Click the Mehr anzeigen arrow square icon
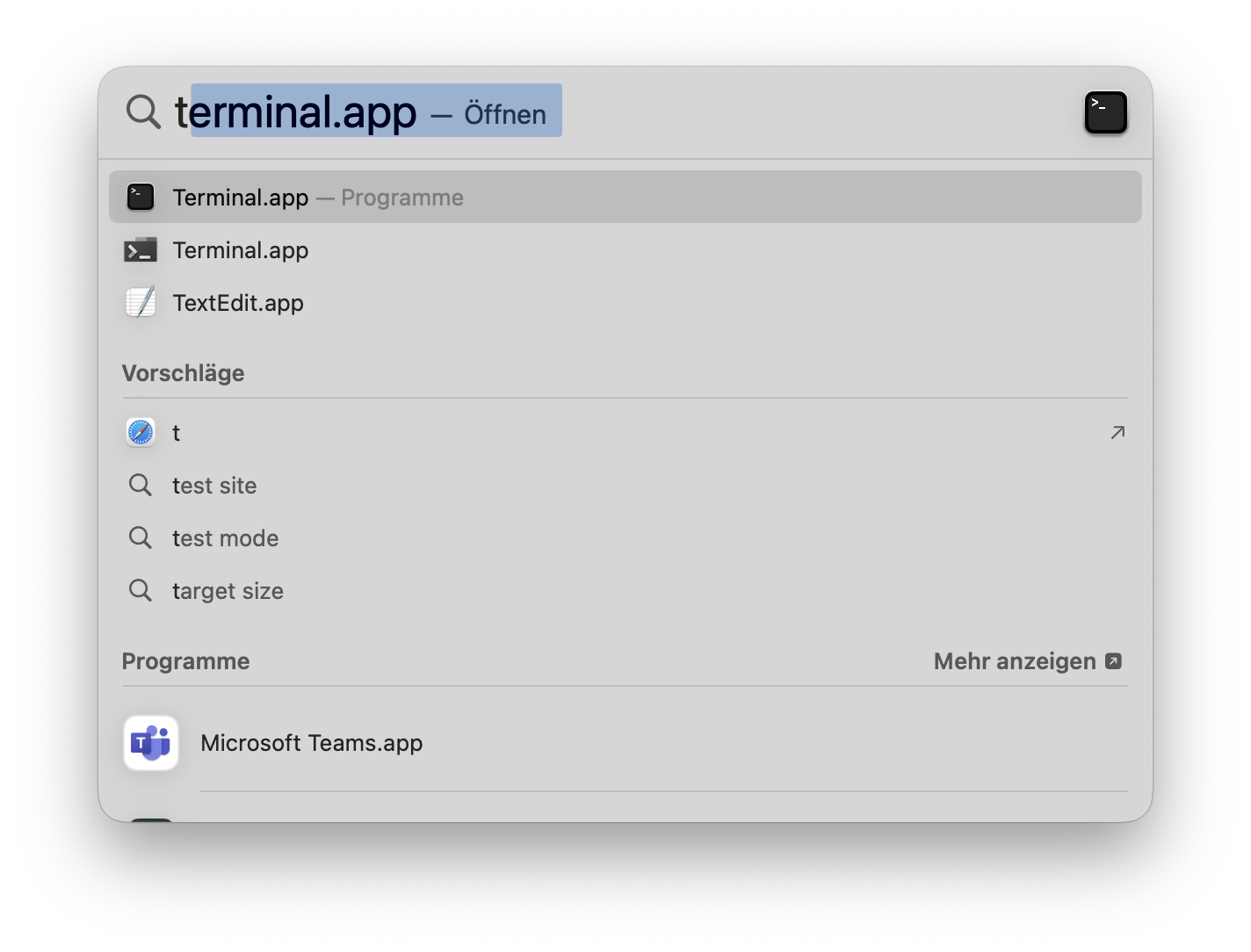The width and height of the screenshot is (1251, 952). coord(1113,661)
